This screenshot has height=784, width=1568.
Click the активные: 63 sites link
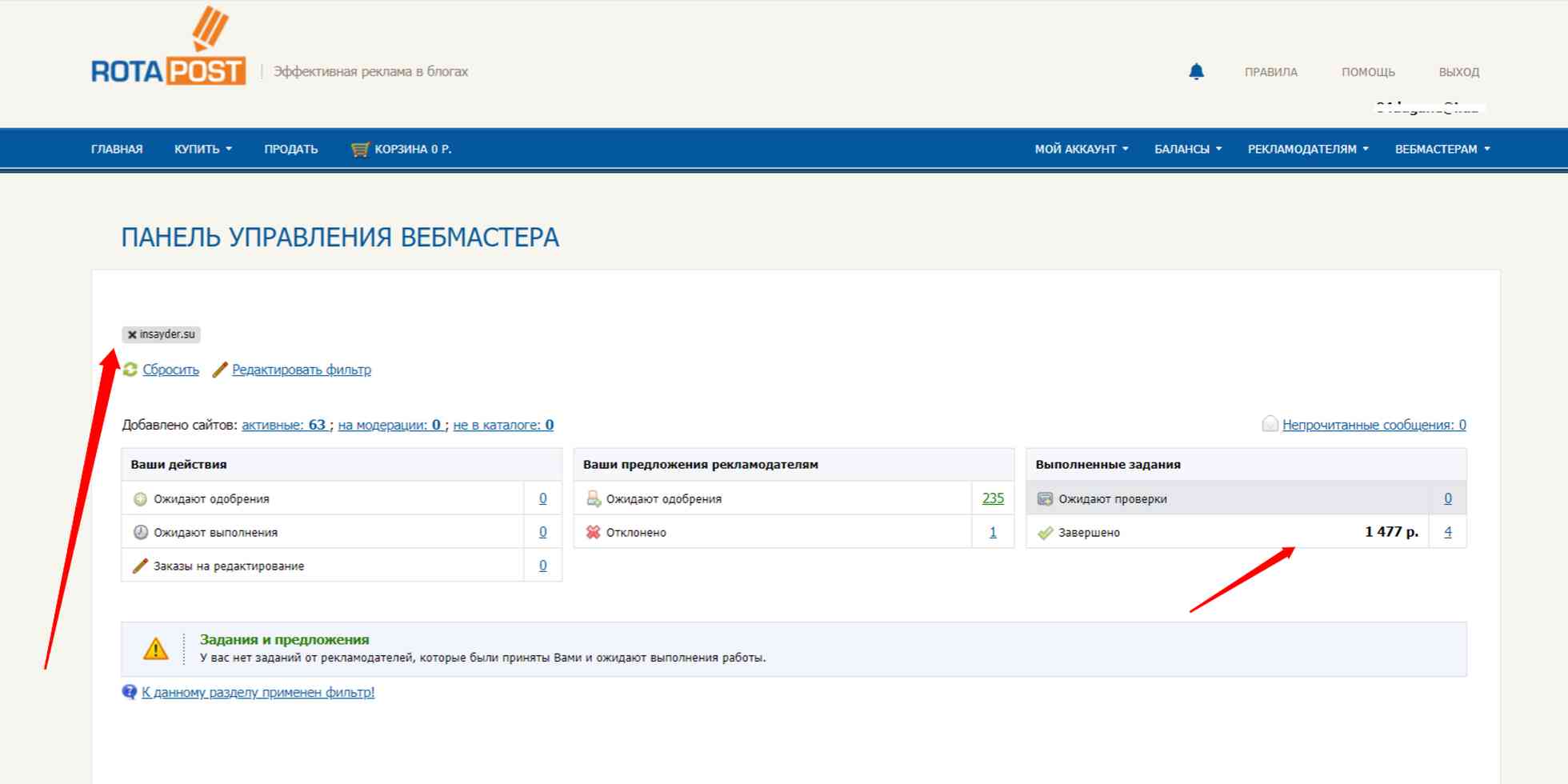[284, 425]
